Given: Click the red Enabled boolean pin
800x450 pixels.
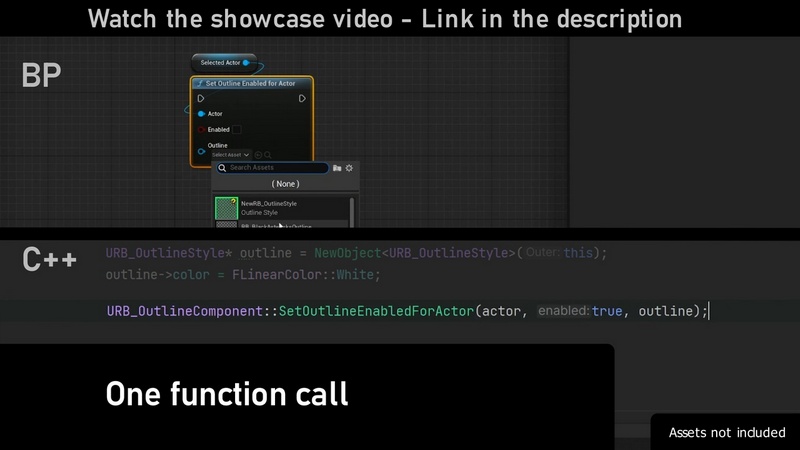Looking at the screenshot, I should pyautogui.click(x=201, y=130).
